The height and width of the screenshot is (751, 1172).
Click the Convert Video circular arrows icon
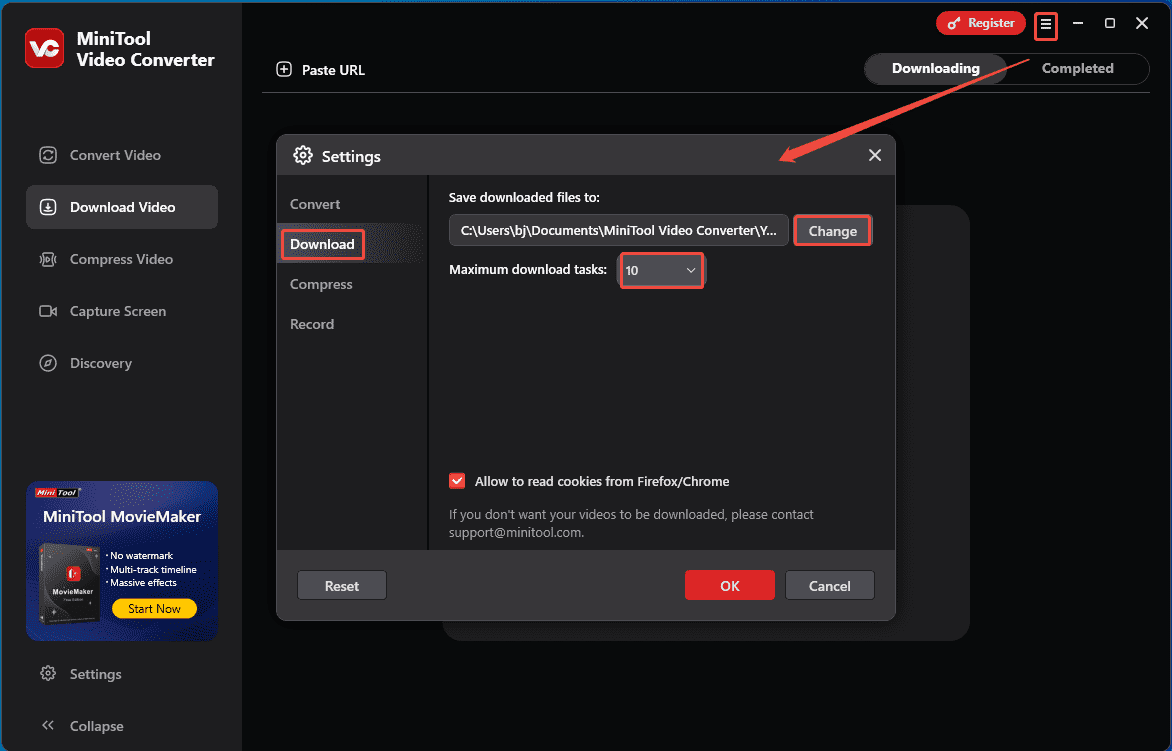click(x=48, y=155)
